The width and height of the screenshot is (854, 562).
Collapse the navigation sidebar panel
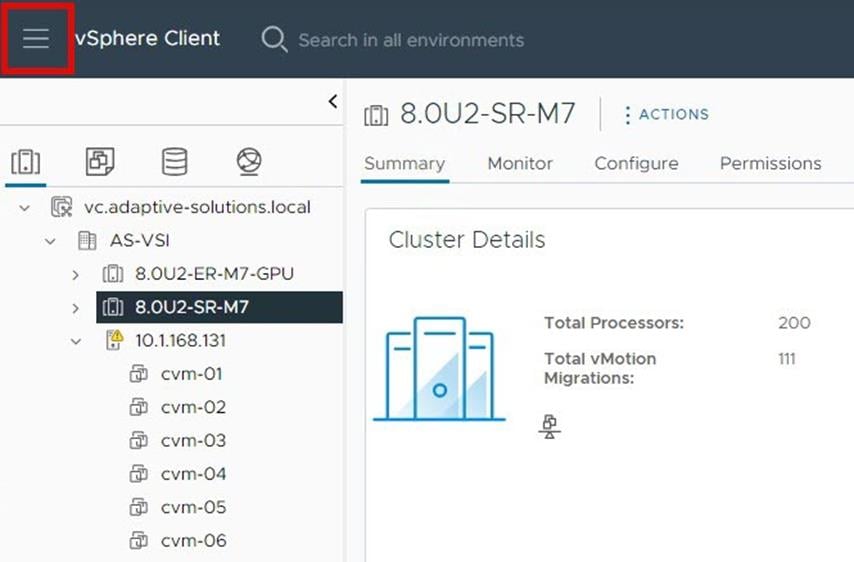tap(333, 102)
